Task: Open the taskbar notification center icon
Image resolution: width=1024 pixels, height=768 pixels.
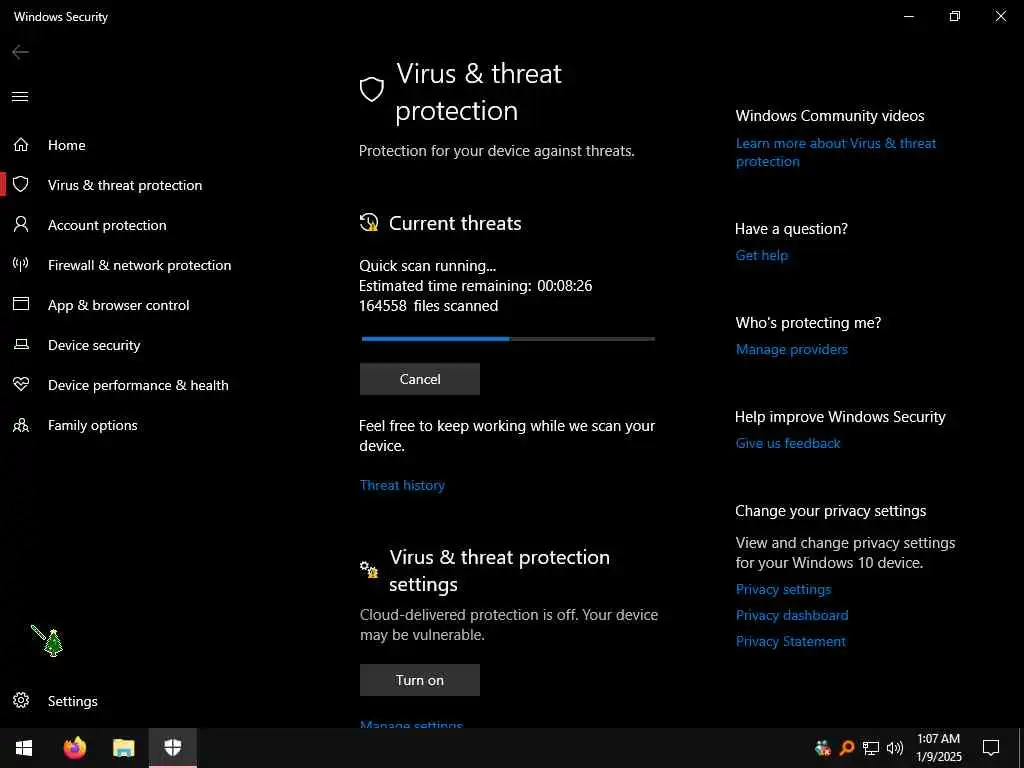Action: point(991,748)
